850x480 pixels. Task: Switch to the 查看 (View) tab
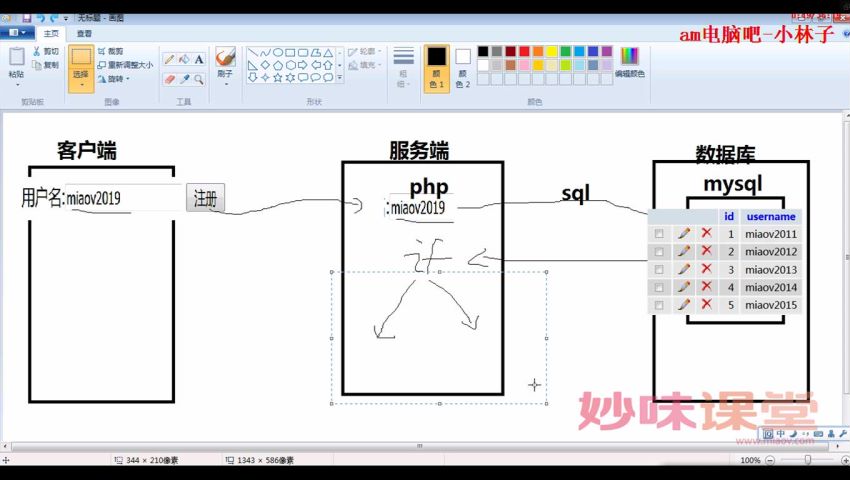[84, 33]
